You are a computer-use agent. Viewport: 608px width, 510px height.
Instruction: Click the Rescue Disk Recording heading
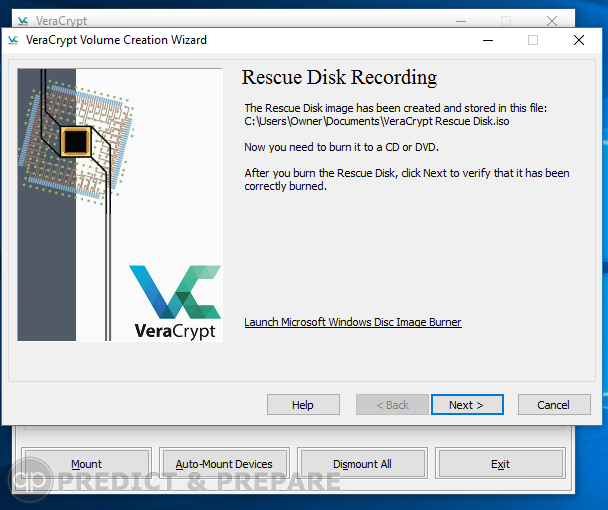339,77
